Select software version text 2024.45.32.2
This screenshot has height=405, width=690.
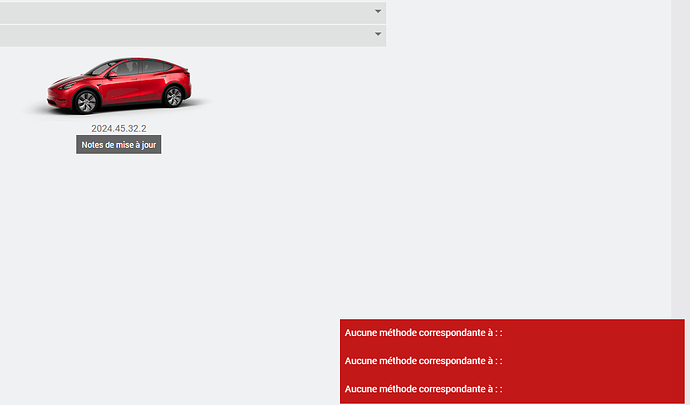[119, 129]
